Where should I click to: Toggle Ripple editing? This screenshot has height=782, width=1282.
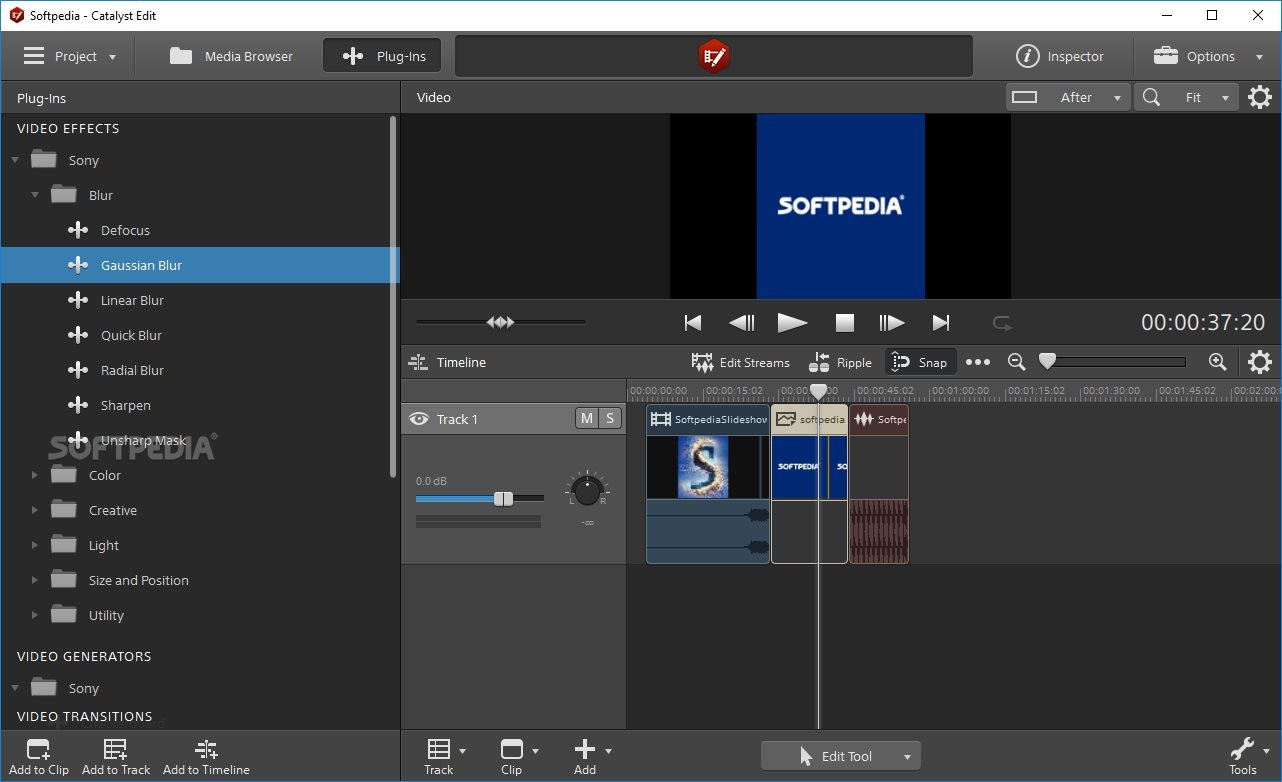[841, 362]
